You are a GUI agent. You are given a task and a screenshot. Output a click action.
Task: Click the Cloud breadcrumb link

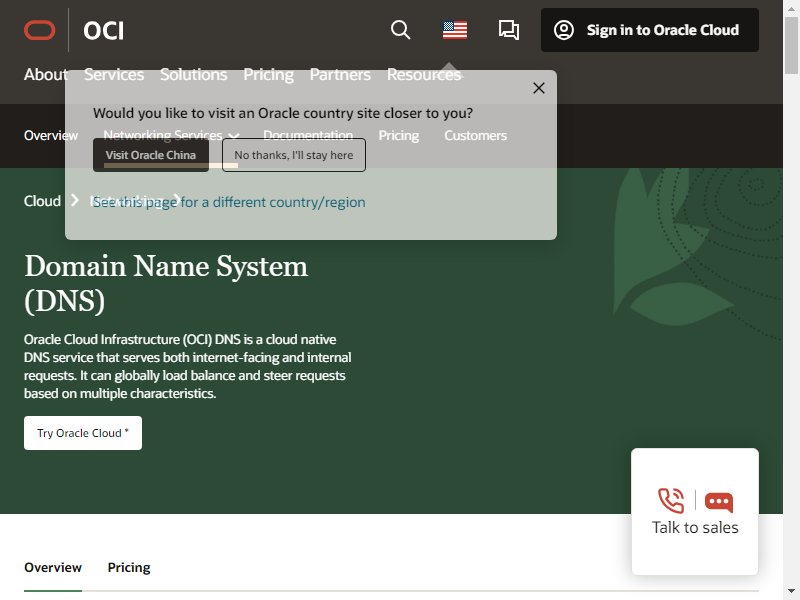(x=42, y=201)
